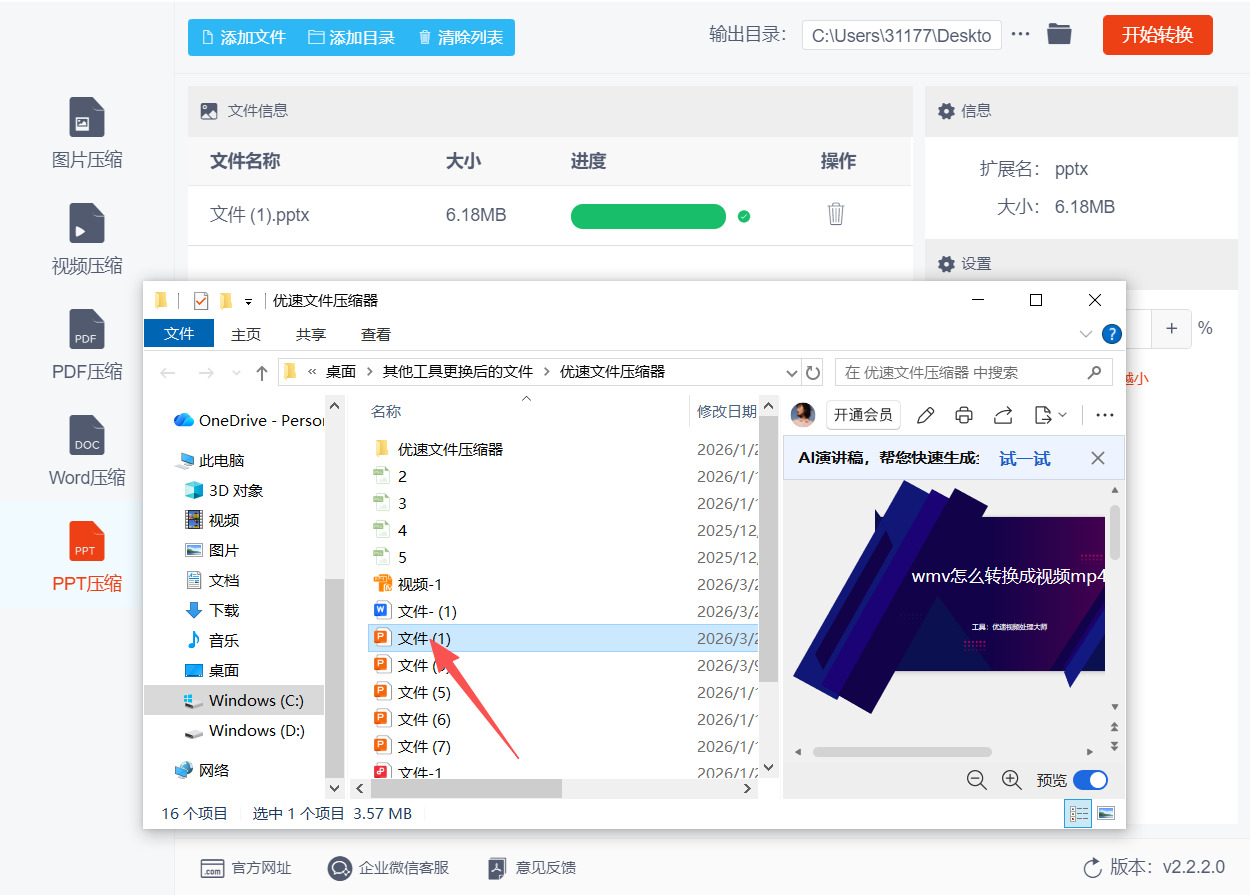Viewport: 1250px width, 895px height.
Task: Open 意见反馈 feedback at the bottom
Action: point(531,868)
